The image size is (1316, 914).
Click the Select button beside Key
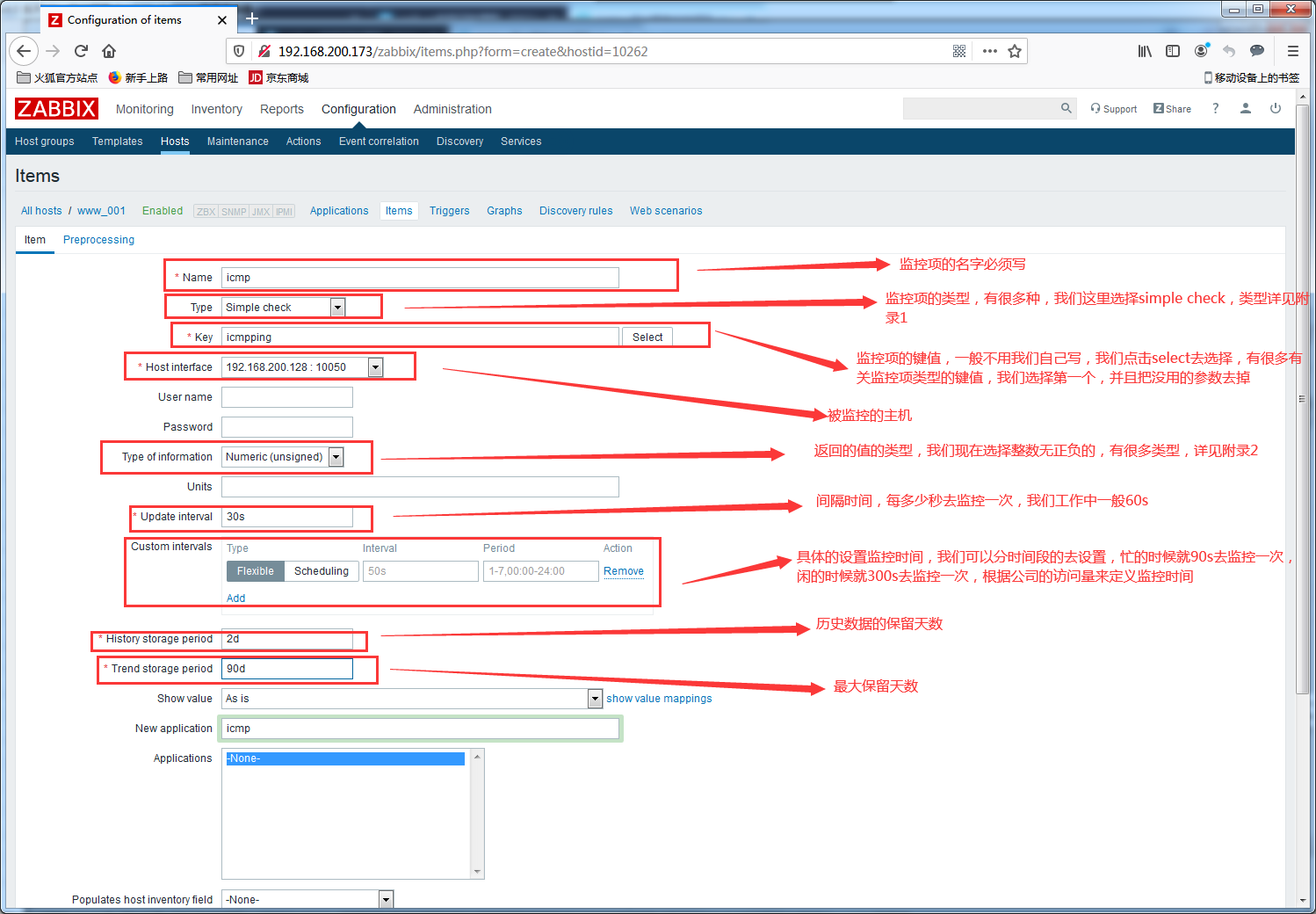coord(647,337)
